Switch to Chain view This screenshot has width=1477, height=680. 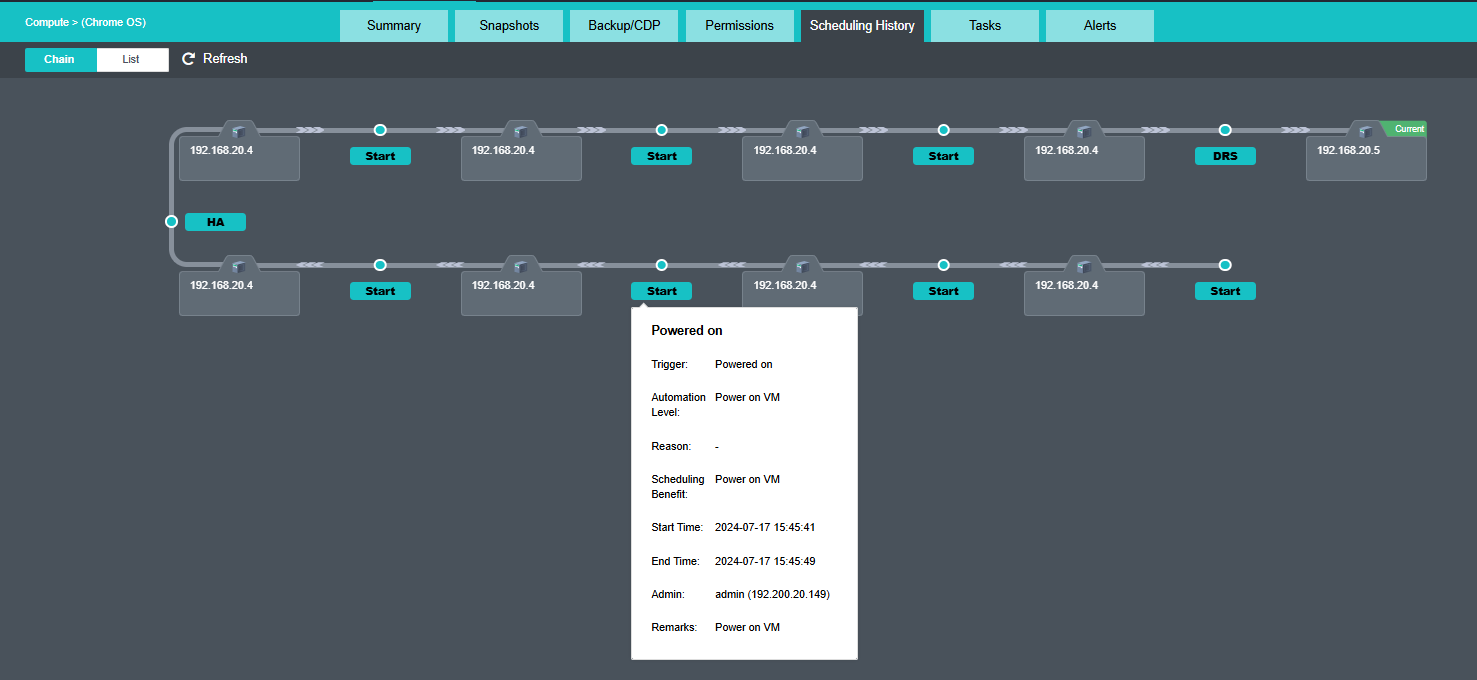[x=60, y=60]
